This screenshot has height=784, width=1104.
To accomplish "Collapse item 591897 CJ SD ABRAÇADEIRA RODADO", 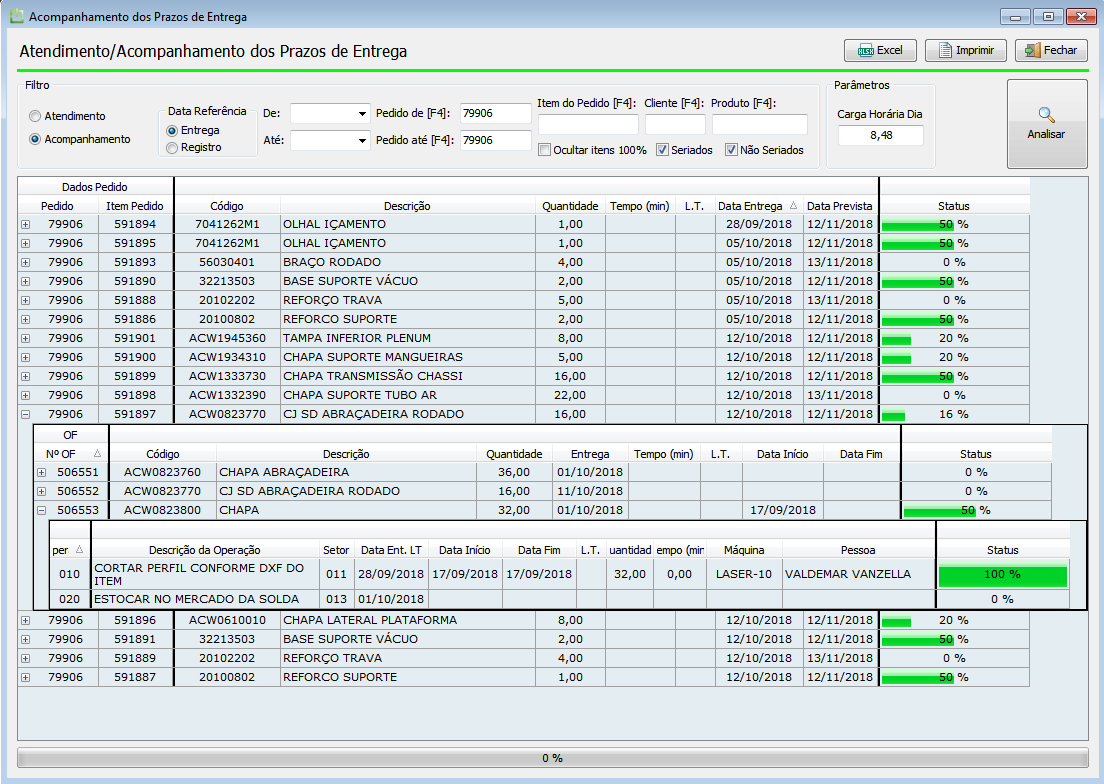I will click(25, 415).
